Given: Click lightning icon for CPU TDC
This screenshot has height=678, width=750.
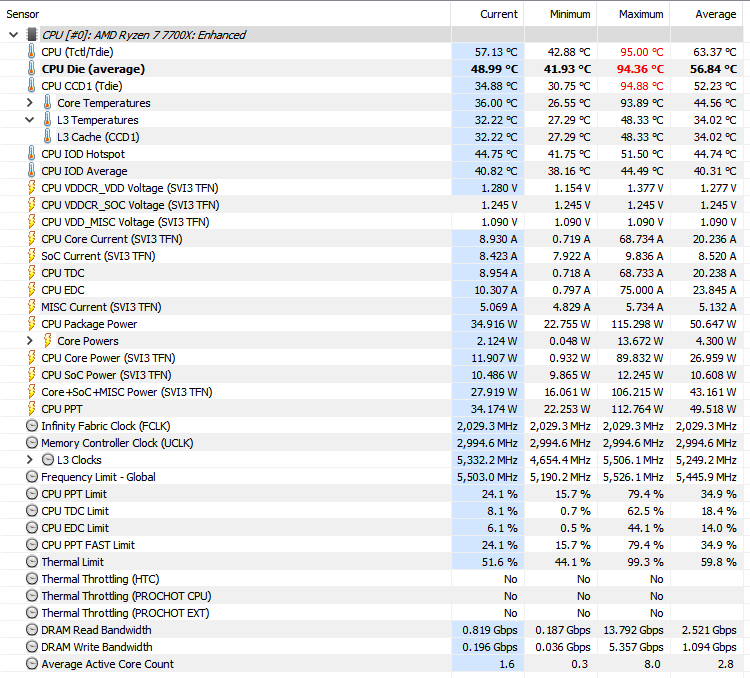Looking at the screenshot, I should (x=32, y=273).
